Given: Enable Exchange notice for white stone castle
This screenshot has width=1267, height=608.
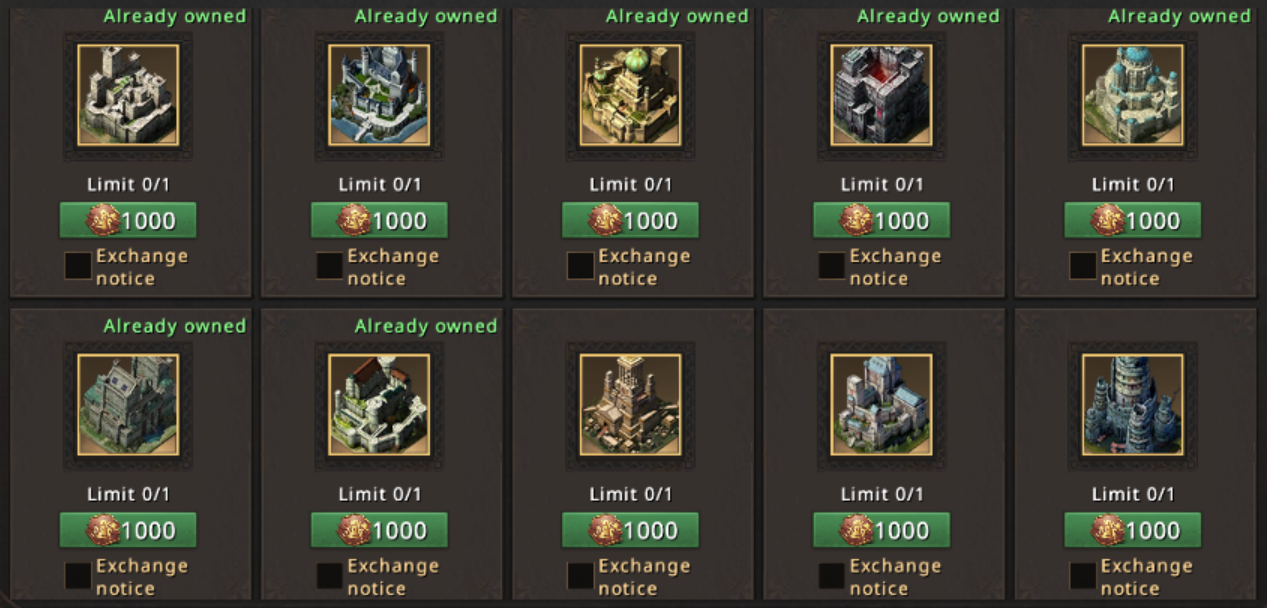Looking at the screenshot, I should tap(78, 266).
